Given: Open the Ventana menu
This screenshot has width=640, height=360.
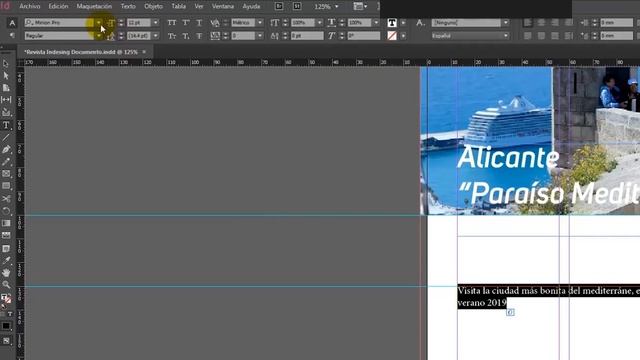Looking at the screenshot, I should (223, 6).
